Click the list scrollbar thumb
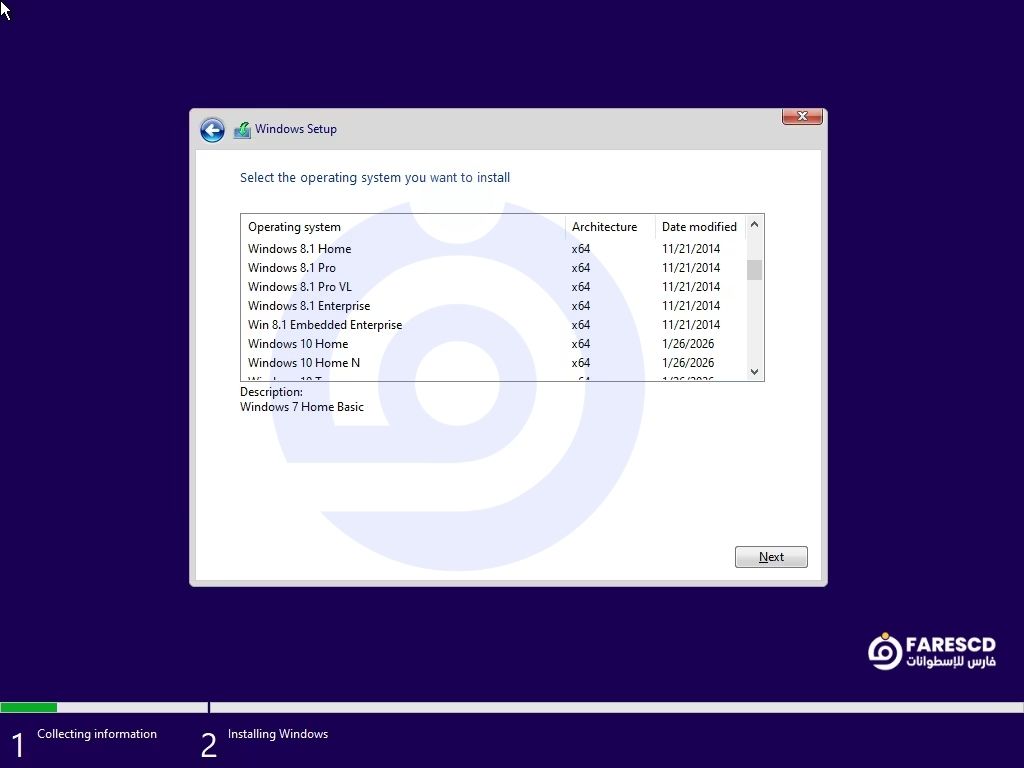The width and height of the screenshot is (1024, 768). [x=754, y=270]
